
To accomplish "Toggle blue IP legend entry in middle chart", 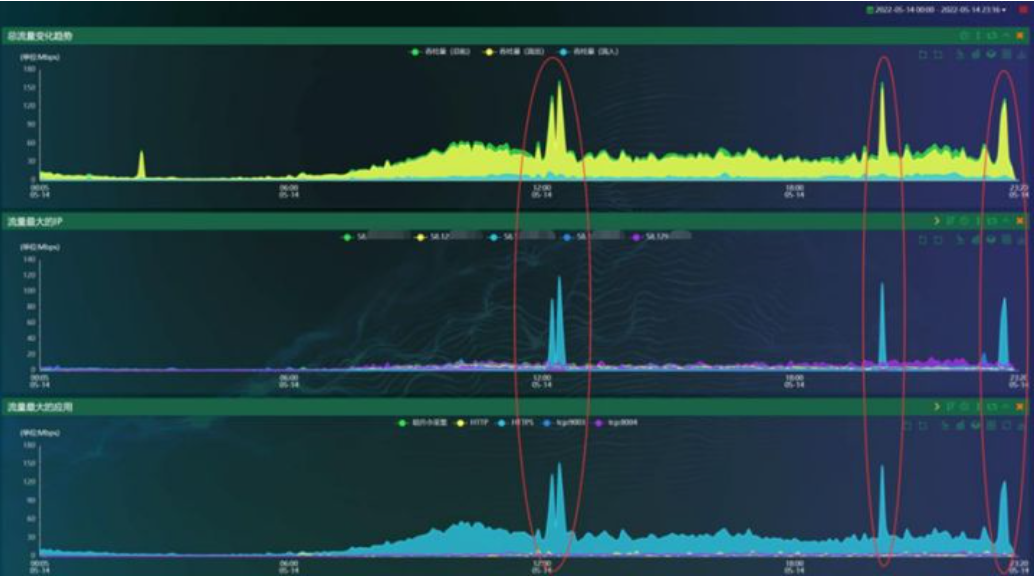I will (x=592, y=236).
